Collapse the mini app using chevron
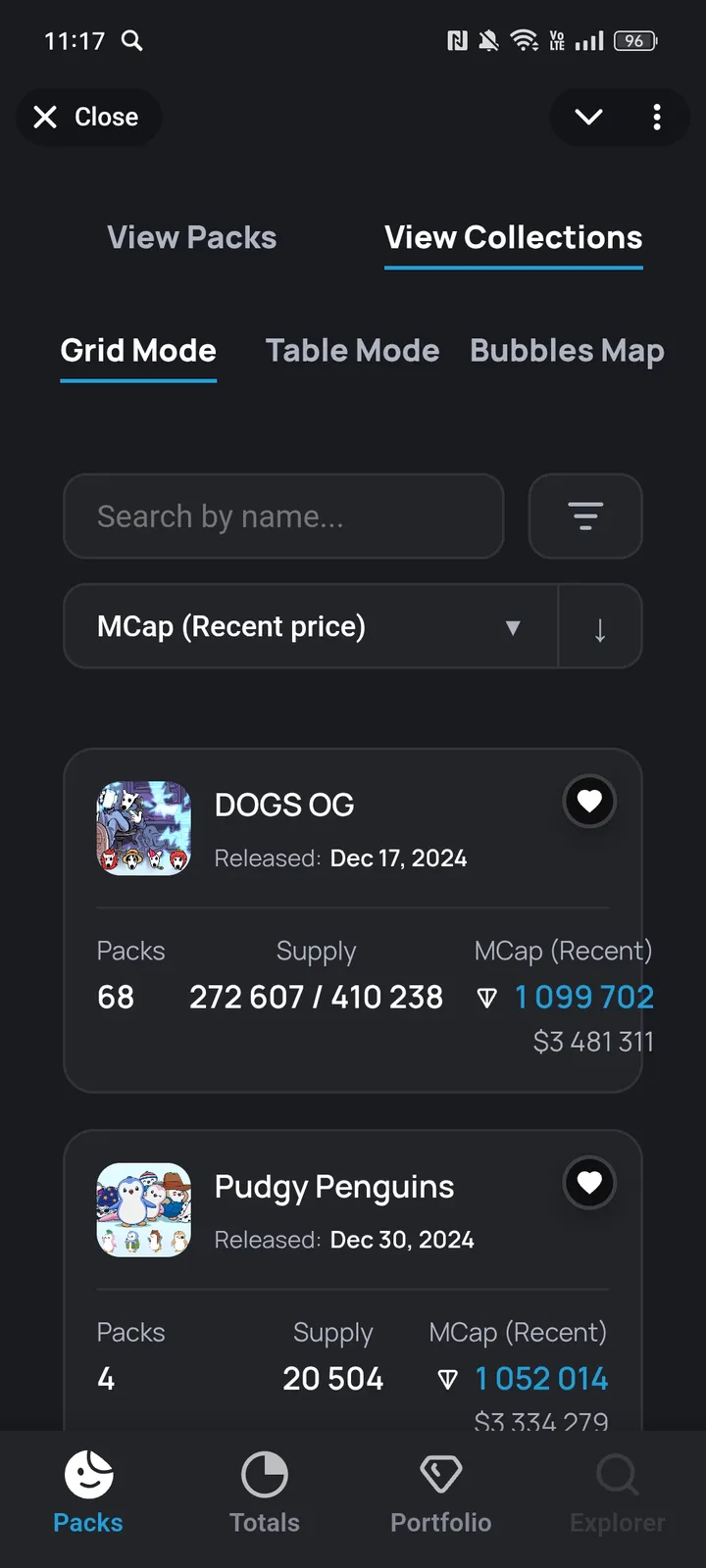 click(588, 118)
